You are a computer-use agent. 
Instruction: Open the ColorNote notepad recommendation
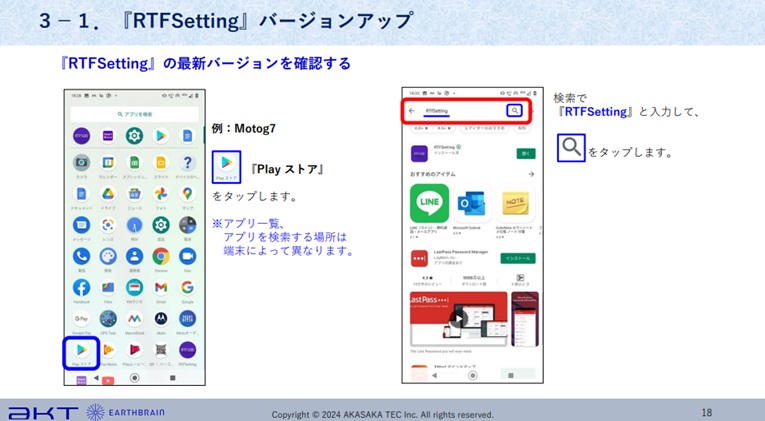(x=515, y=203)
